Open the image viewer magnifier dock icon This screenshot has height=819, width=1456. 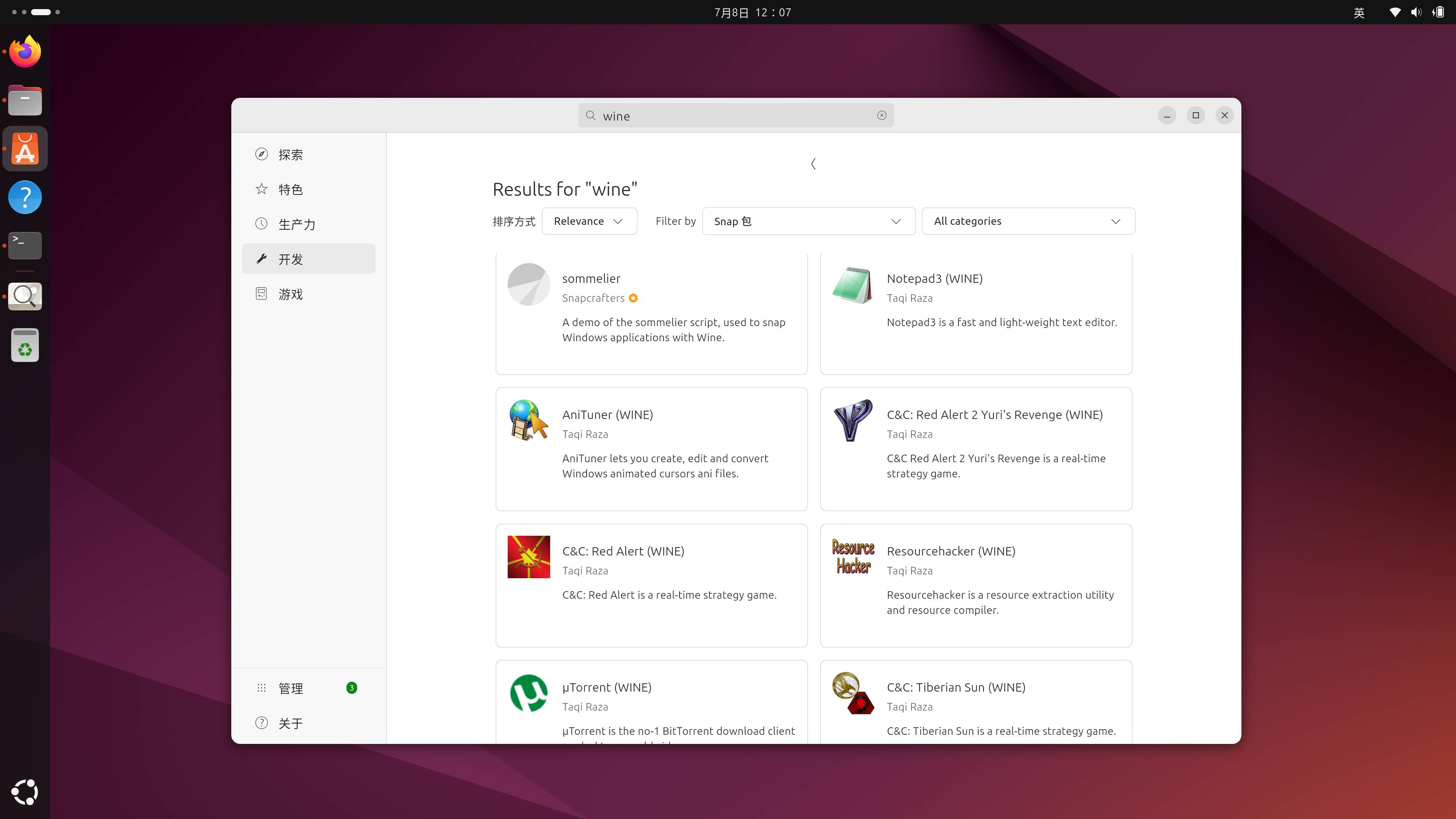(25, 296)
